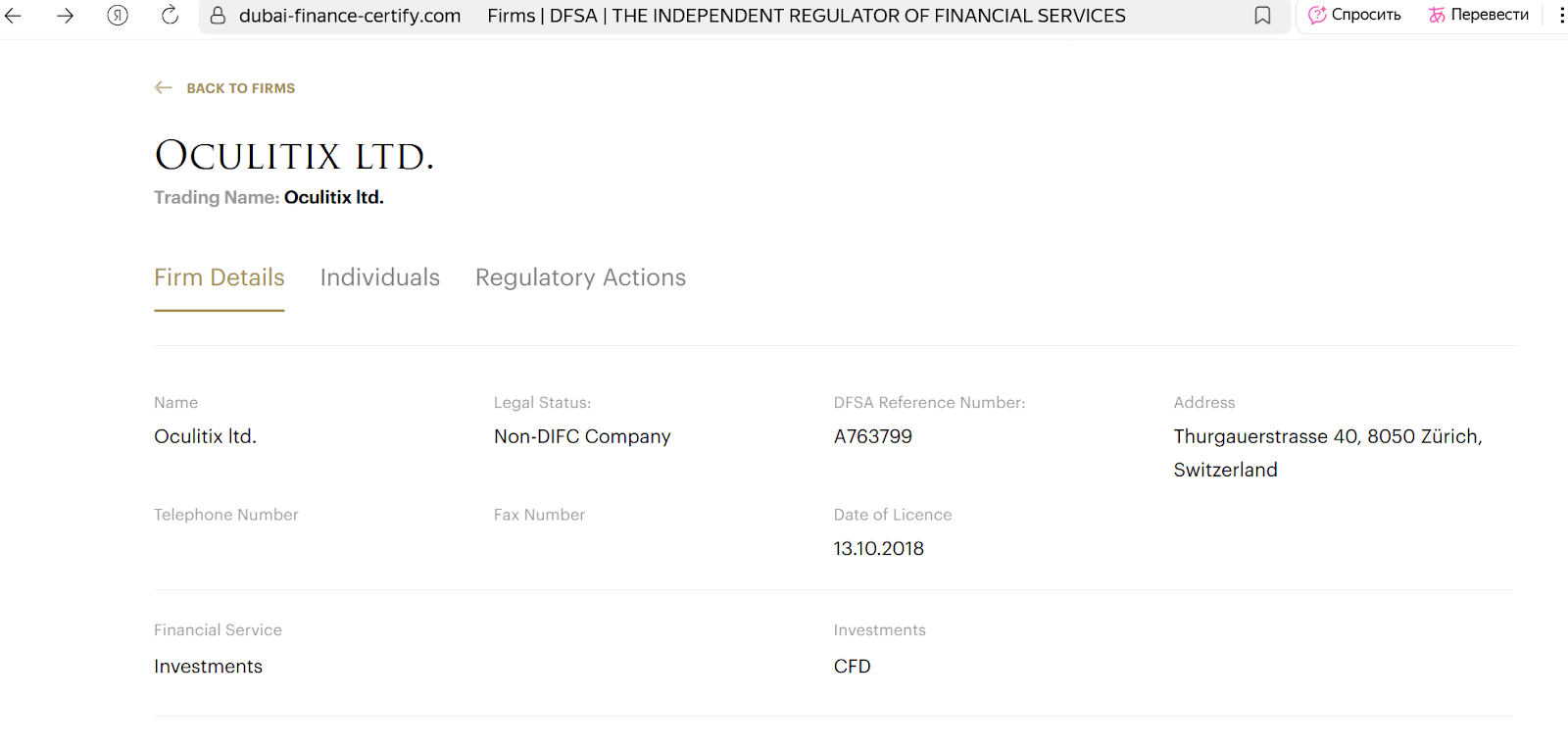This screenshot has width=1568, height=750.
Task: Click the Financial Service label
Action: point(218,630)
